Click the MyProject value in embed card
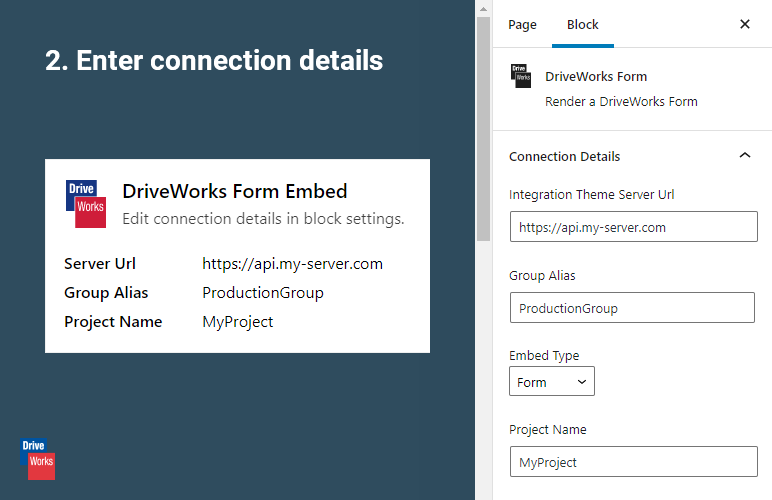 pos(237,322)
